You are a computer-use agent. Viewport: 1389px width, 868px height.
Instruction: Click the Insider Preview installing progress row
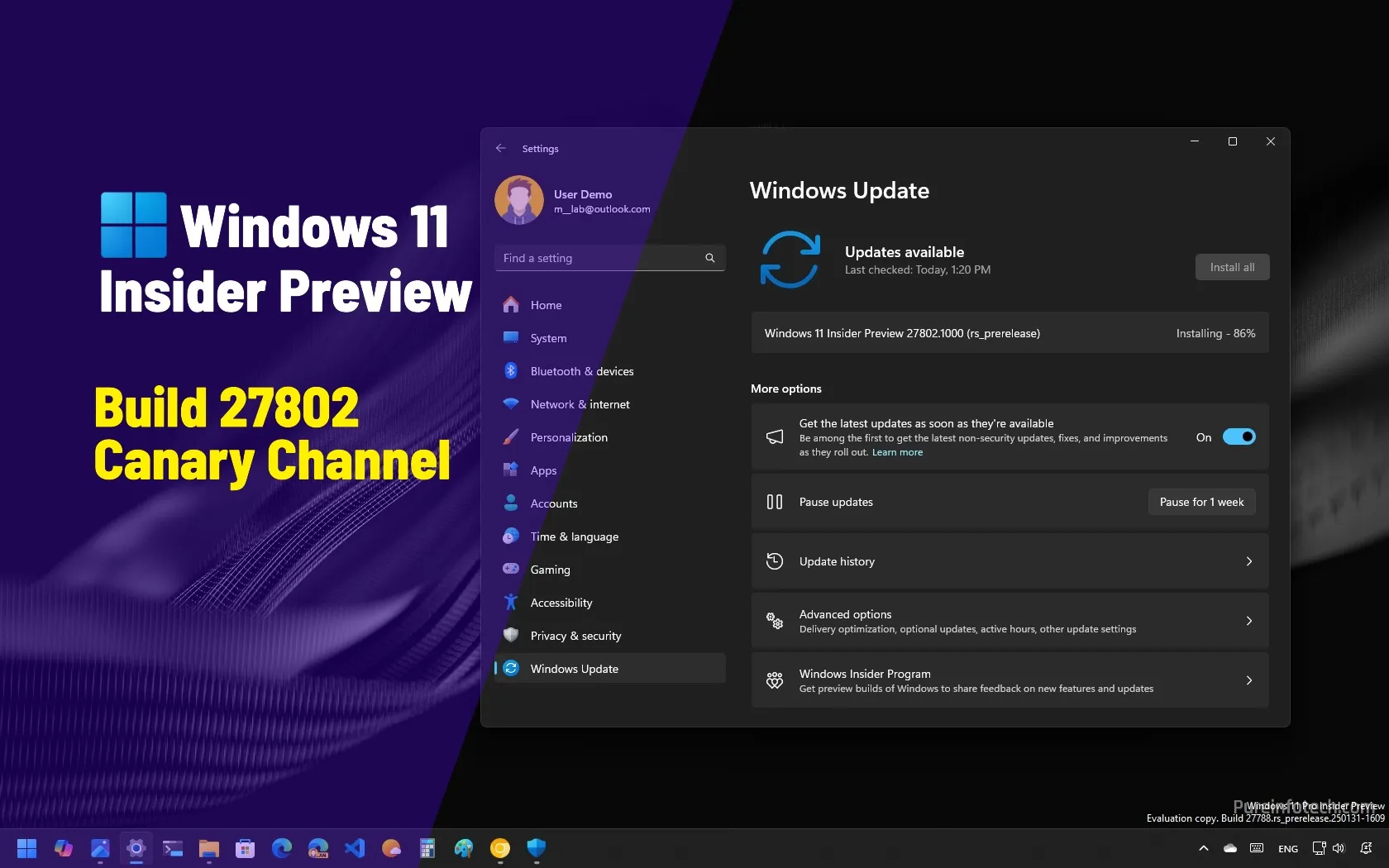pyautogui.click(x=1009, y=333)
